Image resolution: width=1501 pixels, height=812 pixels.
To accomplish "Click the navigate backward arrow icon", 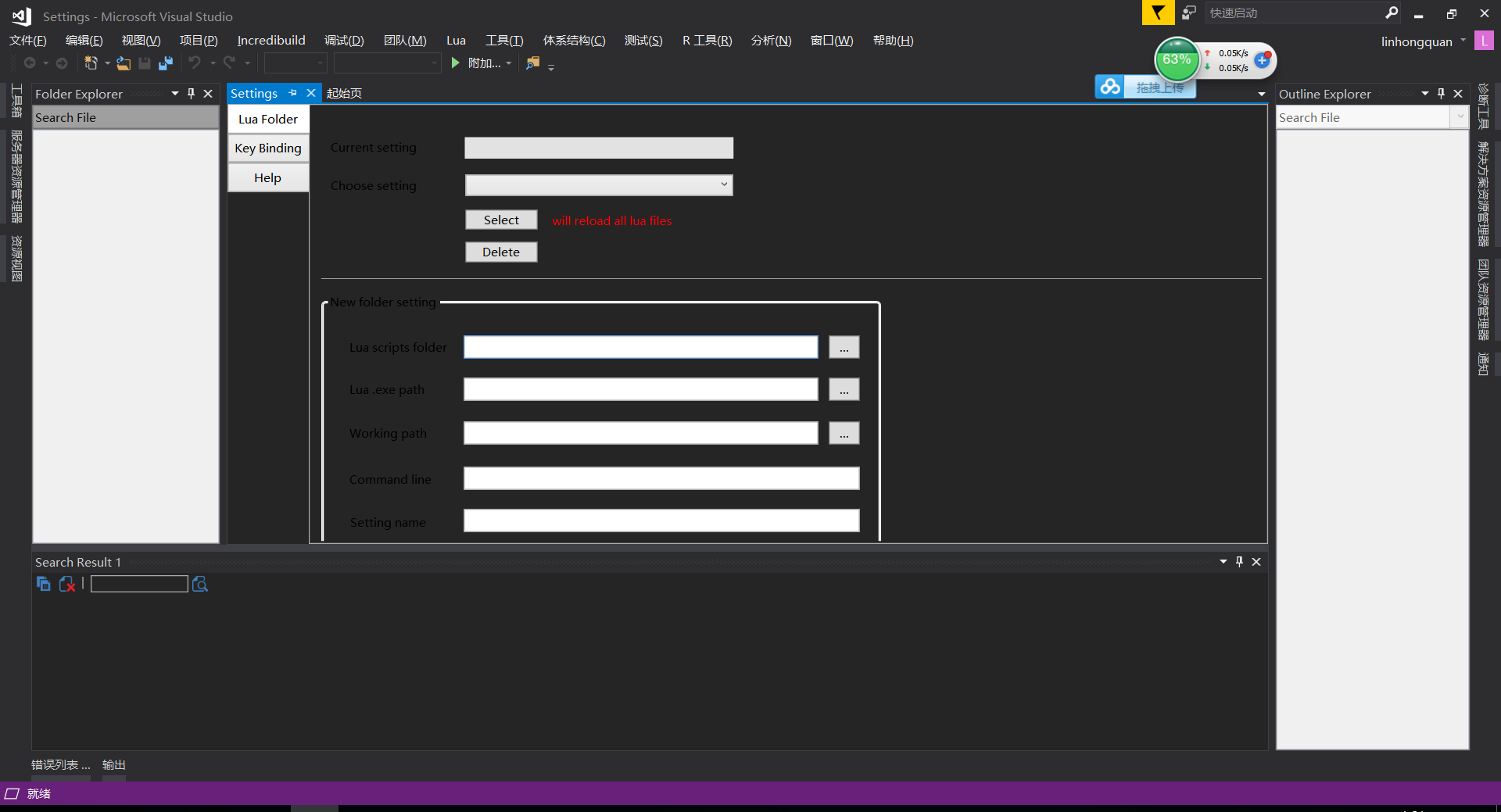I will click(30, 63).
